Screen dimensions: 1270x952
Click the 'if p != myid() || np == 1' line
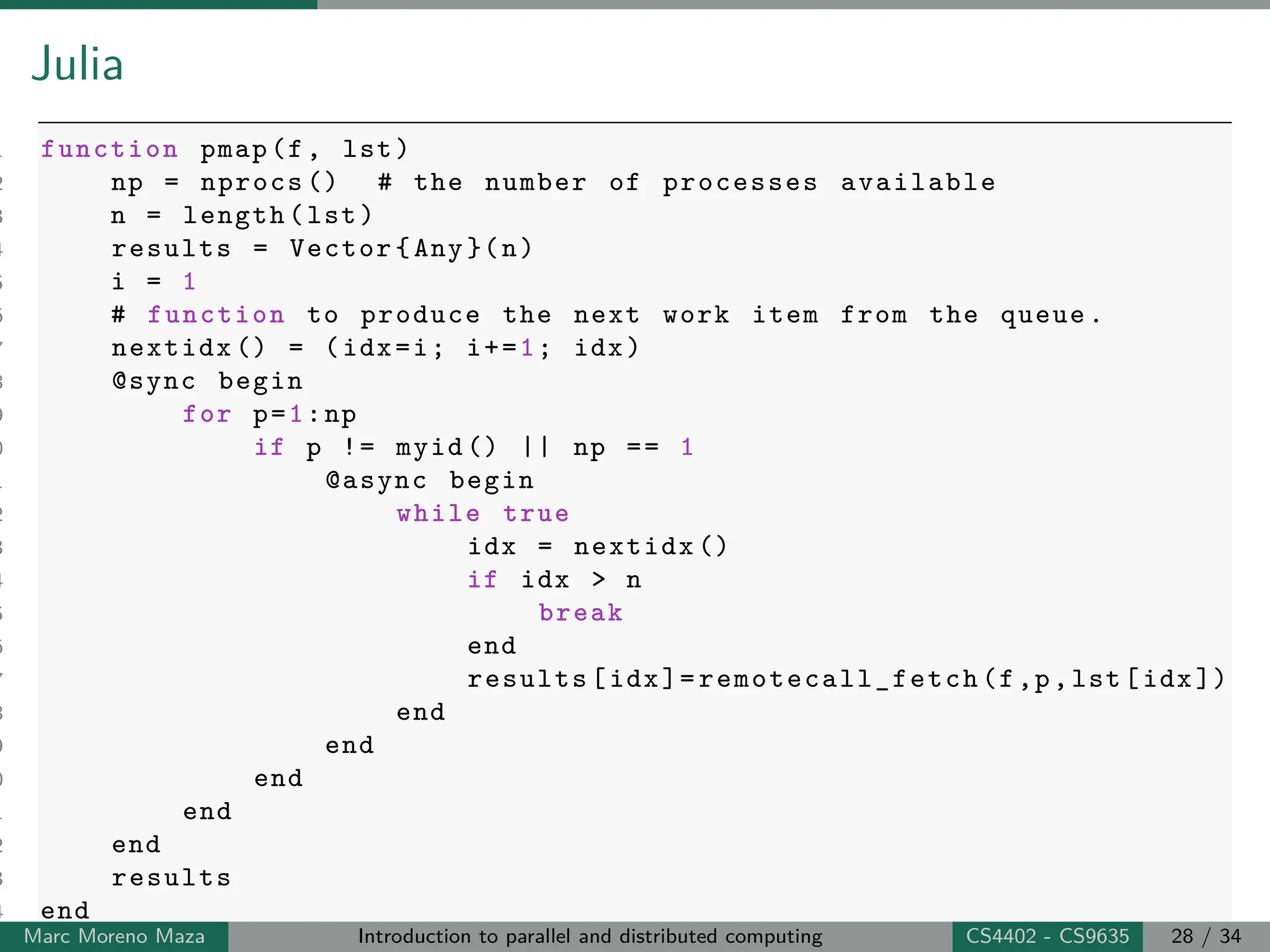point(474,447)
